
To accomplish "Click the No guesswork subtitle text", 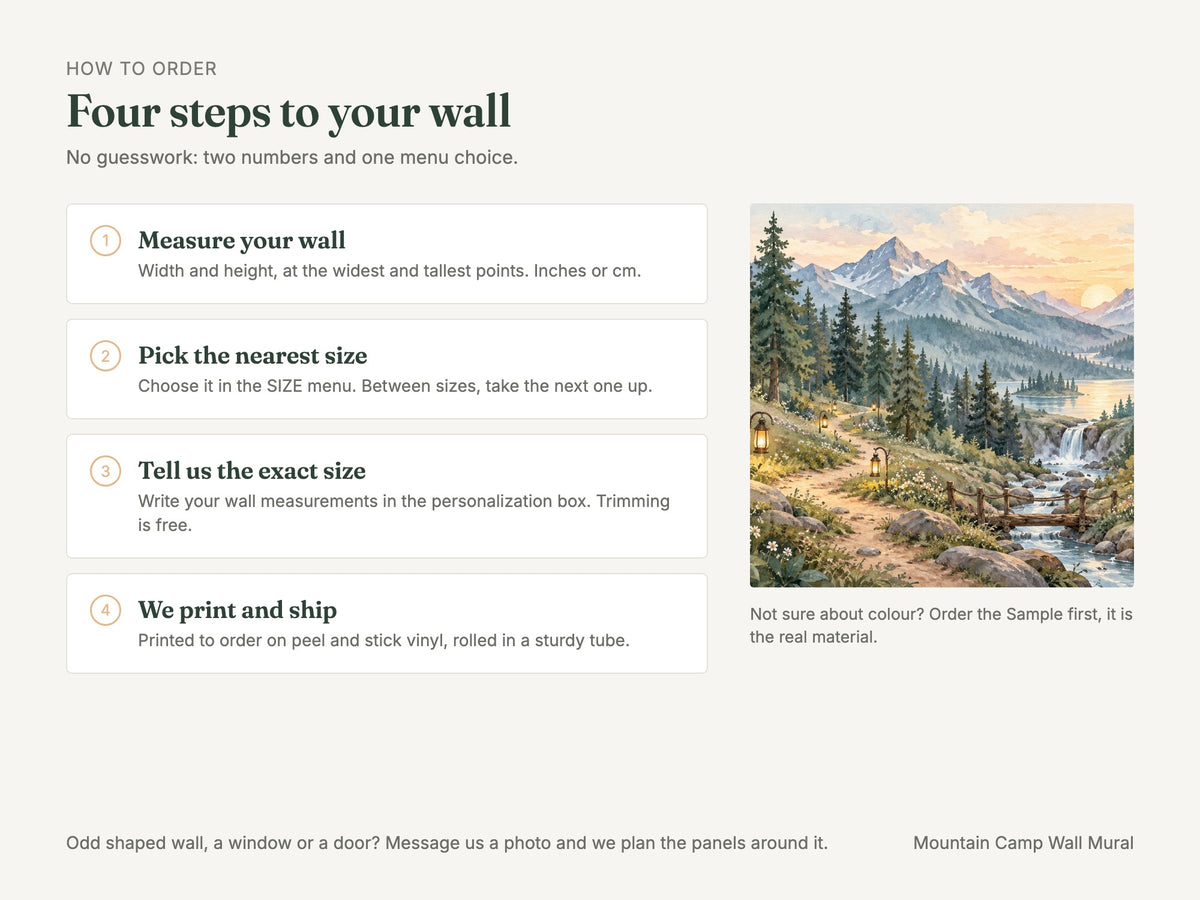I will point(292,157).
